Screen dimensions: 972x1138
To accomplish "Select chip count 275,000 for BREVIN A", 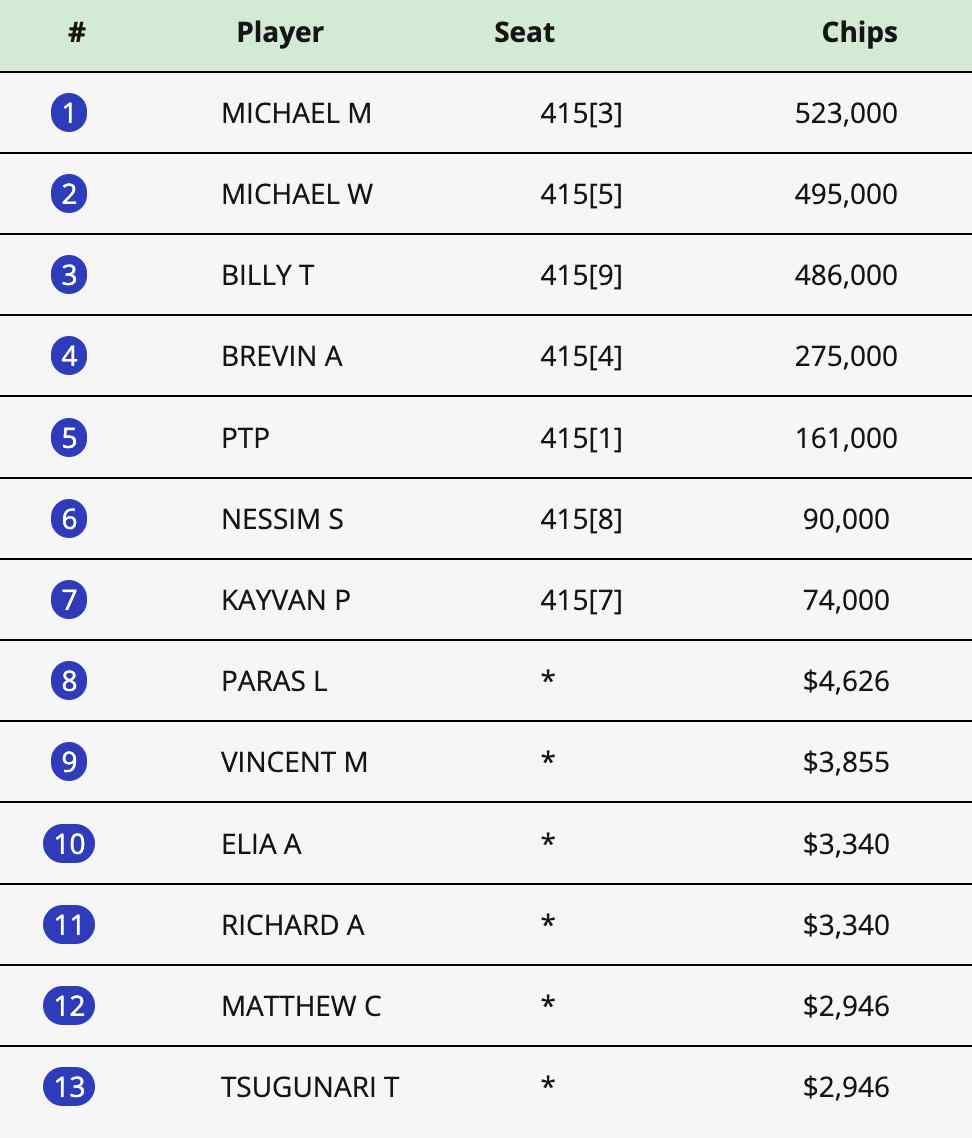I will (845, 356).
